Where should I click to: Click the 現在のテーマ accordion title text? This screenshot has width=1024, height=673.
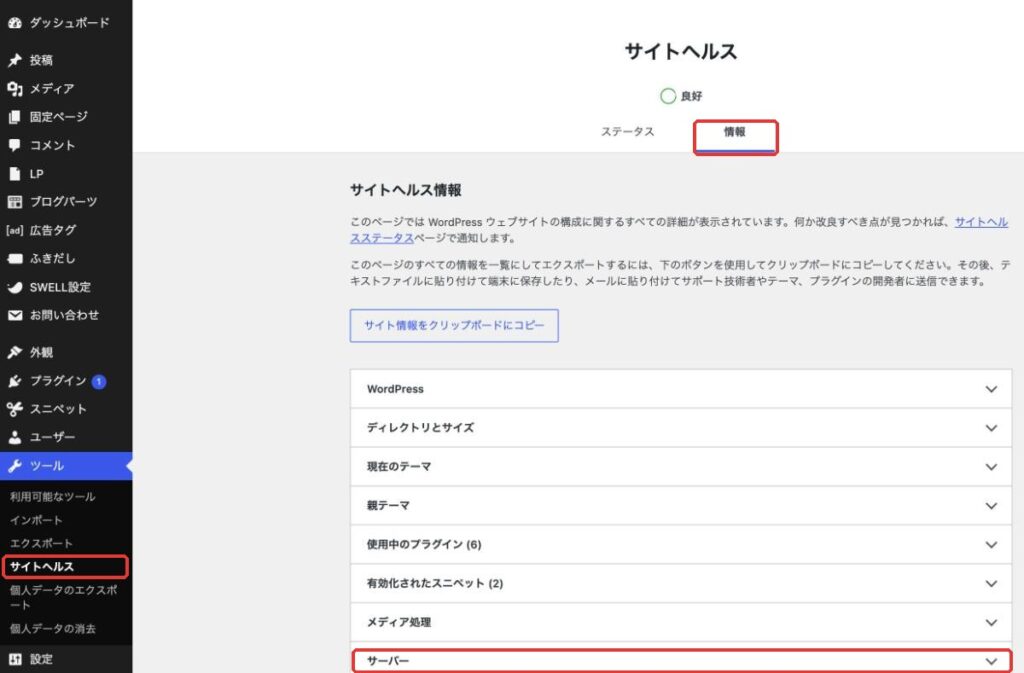click(399, 467)
